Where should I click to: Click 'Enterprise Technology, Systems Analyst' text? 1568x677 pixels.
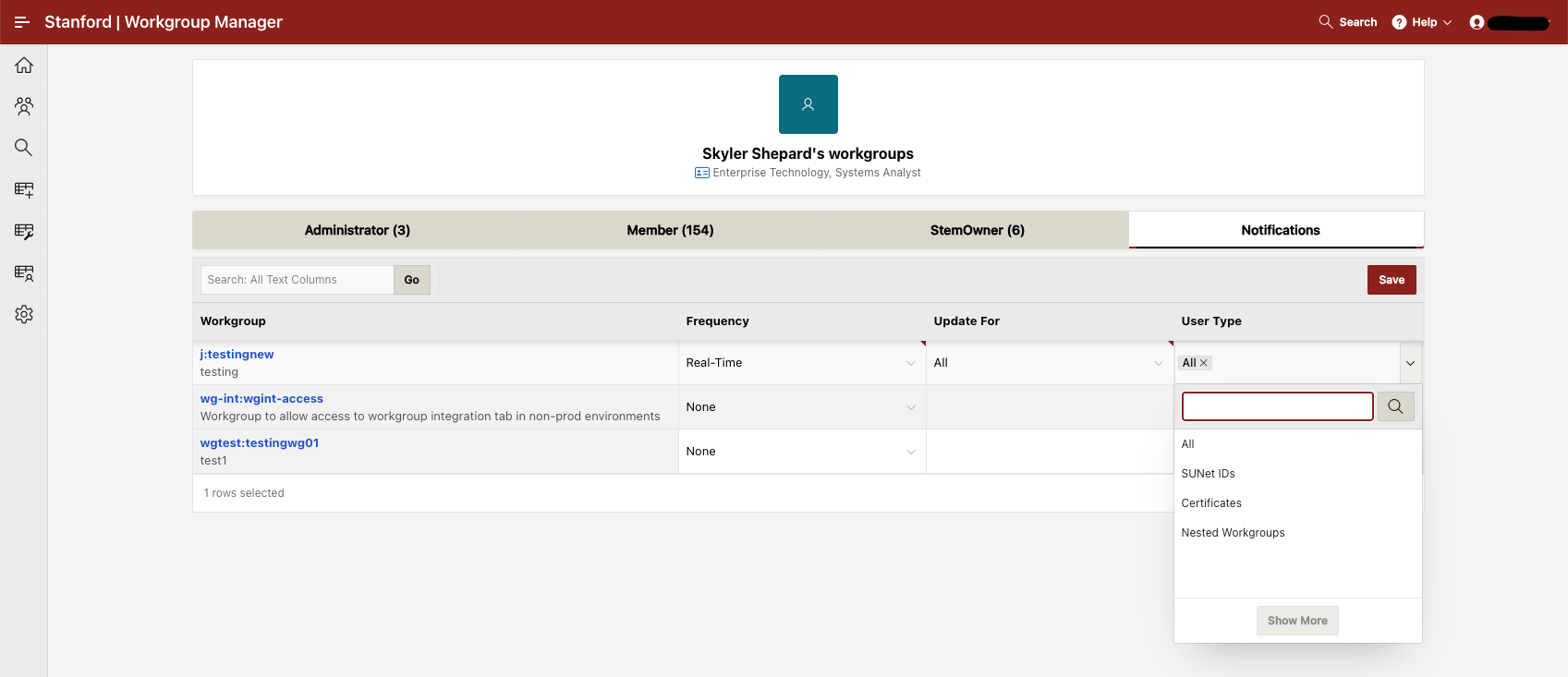(817, 173)
